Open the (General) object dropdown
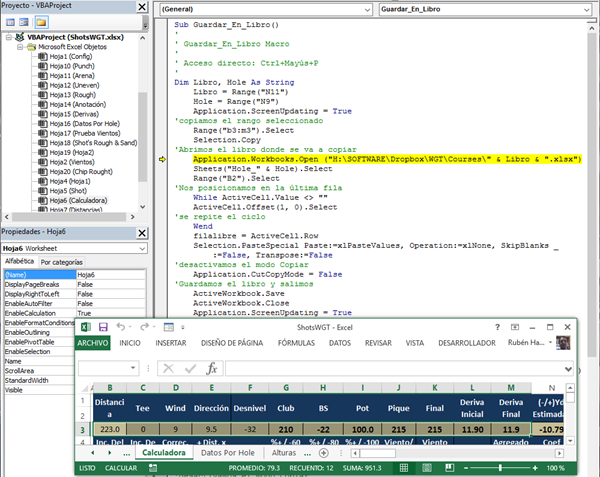The height and width of the screenshot is (477, 600). coord(368,7)
